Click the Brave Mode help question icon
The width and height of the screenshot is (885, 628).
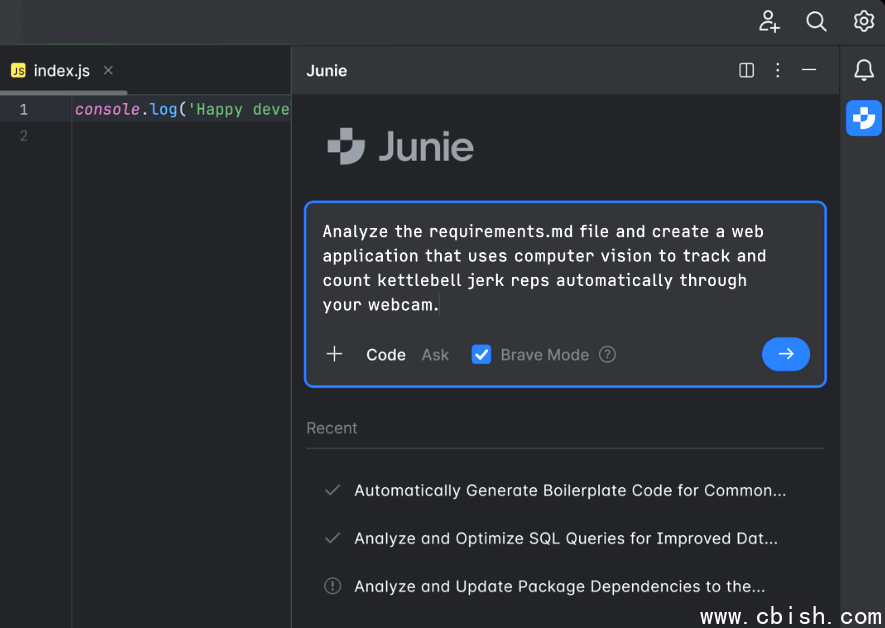tap(607, 354)
